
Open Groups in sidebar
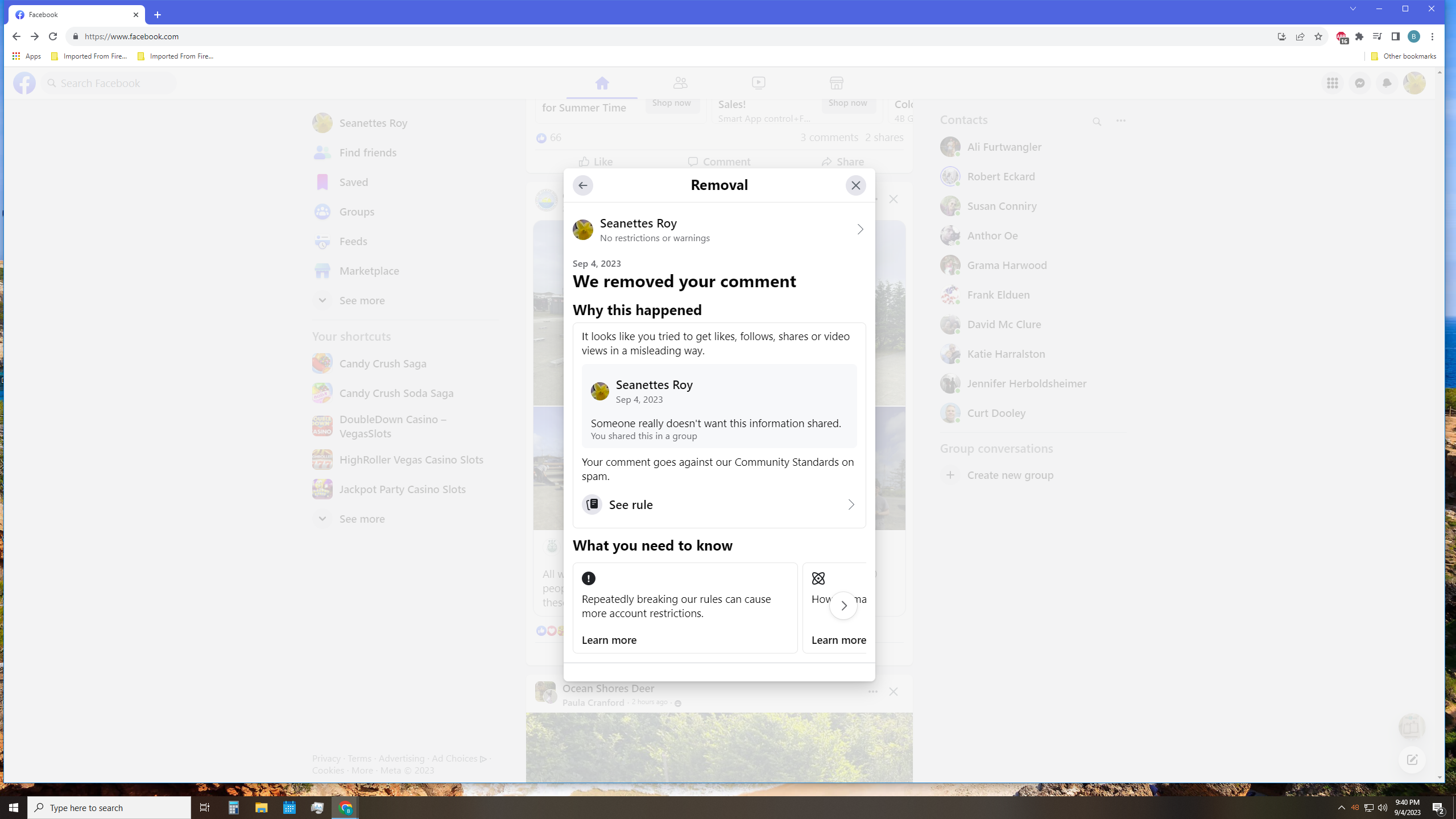pyautogui.click(x=405, y=212)
